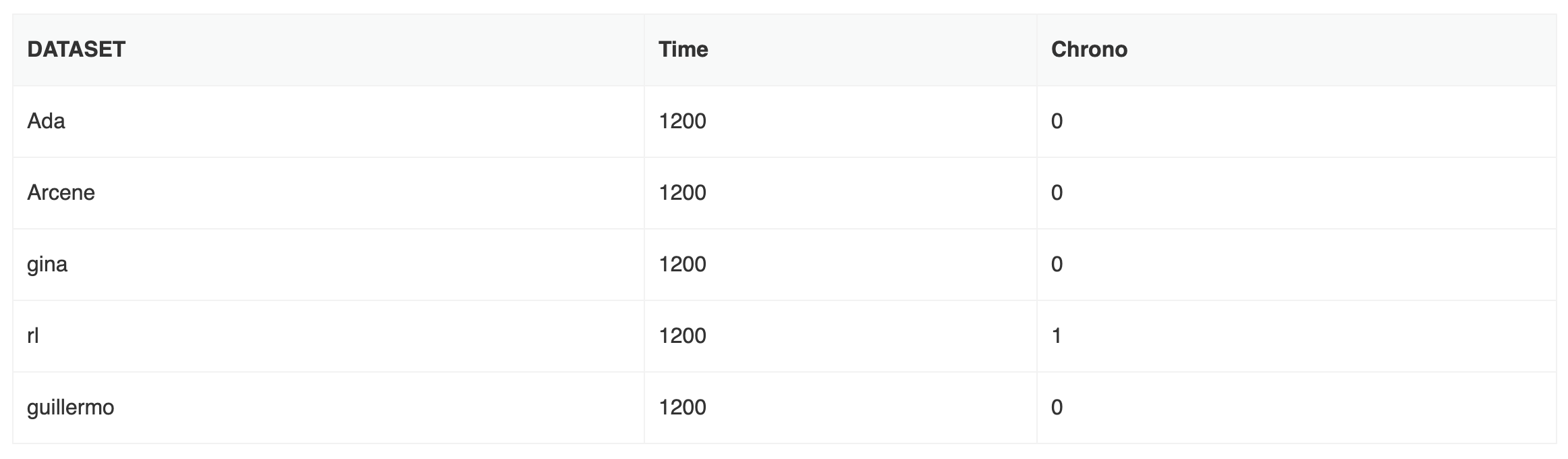1568x459 pixels.
Task: Click the Chrono column header
Action: (1089, 49)
